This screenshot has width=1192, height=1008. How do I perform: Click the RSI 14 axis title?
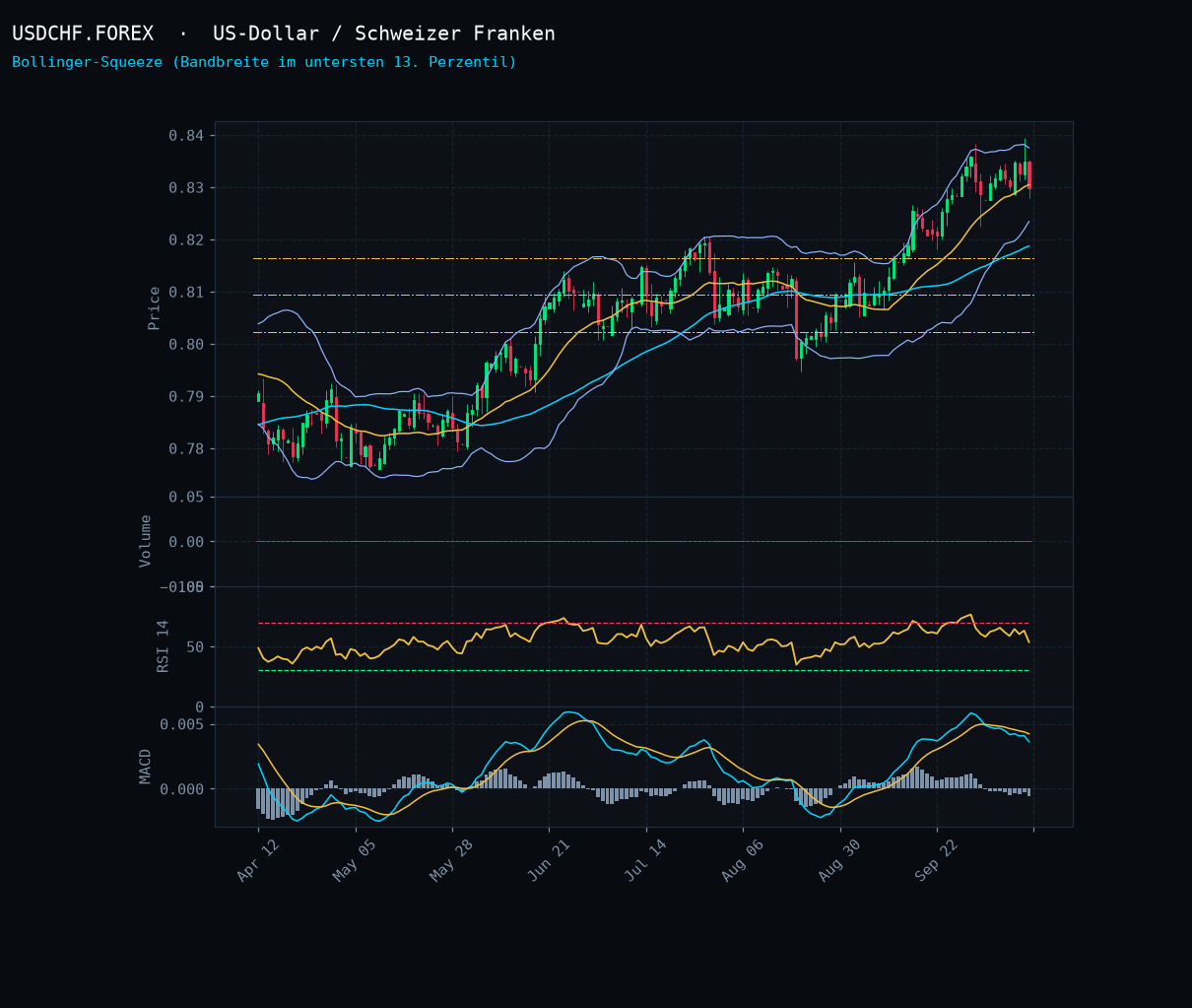tap(163, 645)
